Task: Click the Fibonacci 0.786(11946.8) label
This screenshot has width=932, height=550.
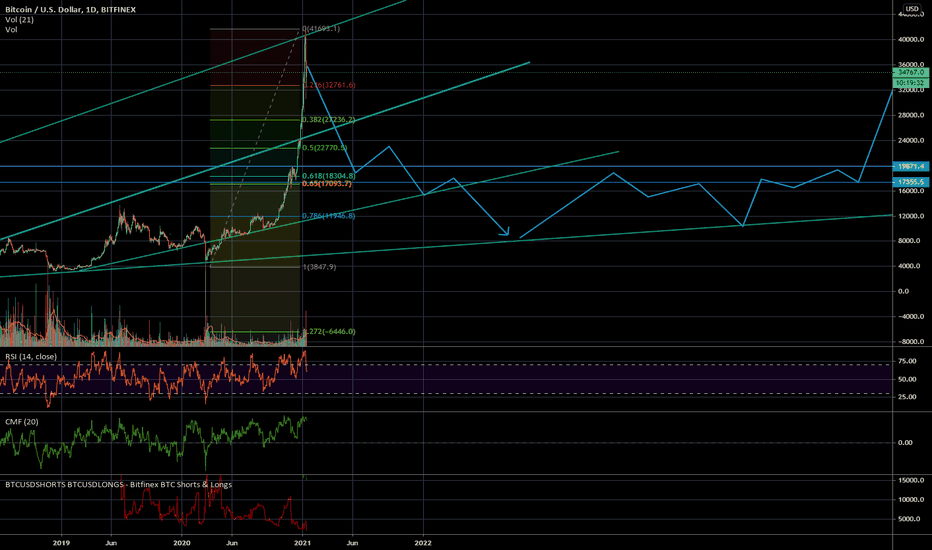Action: [x=329, y=216]
